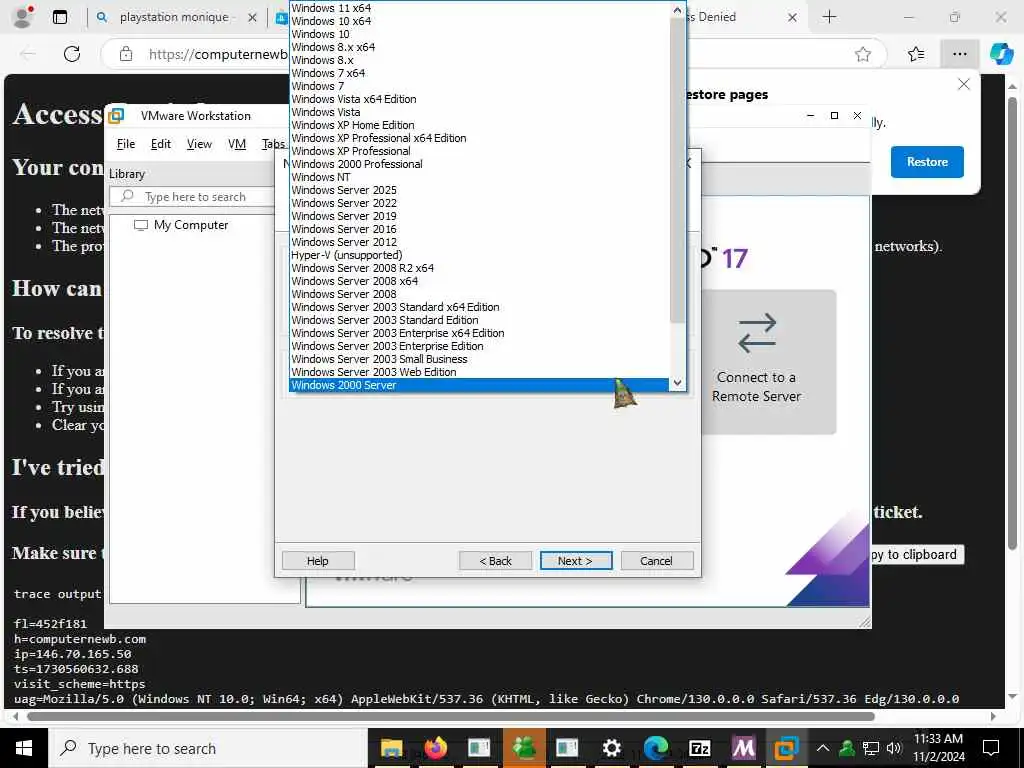The width and height of the screenshot is (1024, 768).
Task: Select Windows 8.x x64 entry
Action: [479, 47]
